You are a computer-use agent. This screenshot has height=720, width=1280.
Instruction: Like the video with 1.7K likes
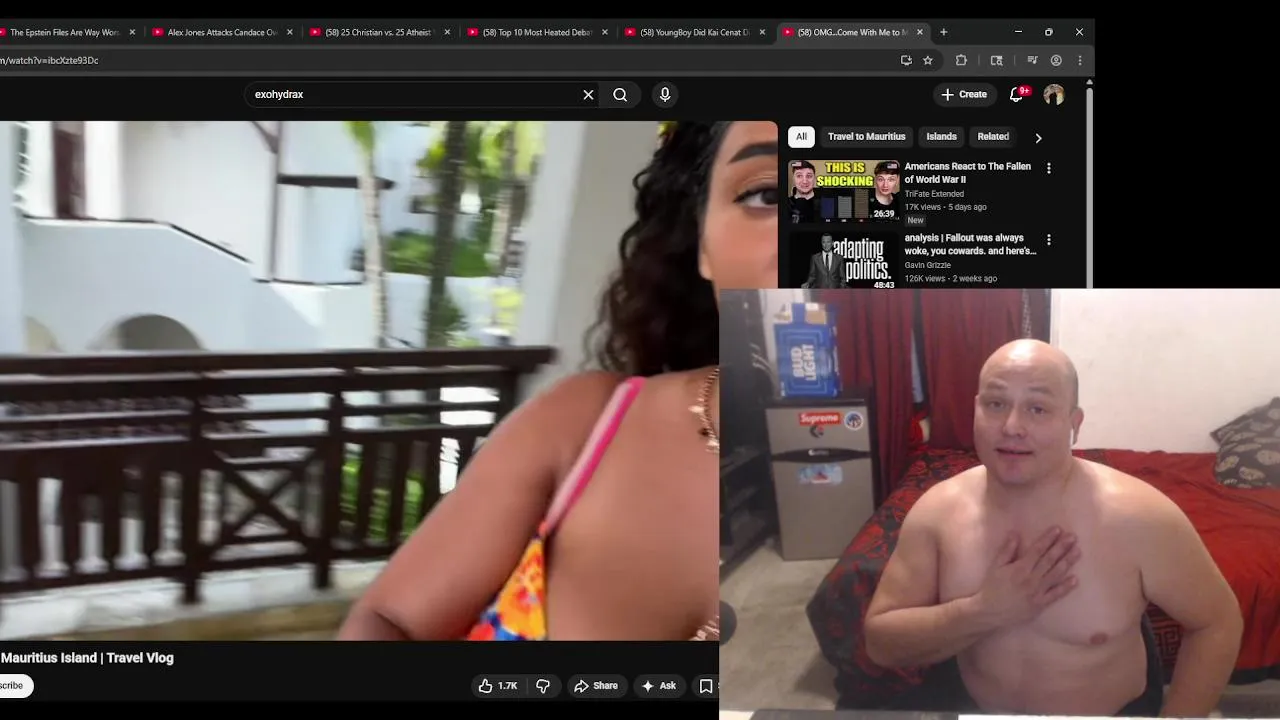[x=498, y=686]
